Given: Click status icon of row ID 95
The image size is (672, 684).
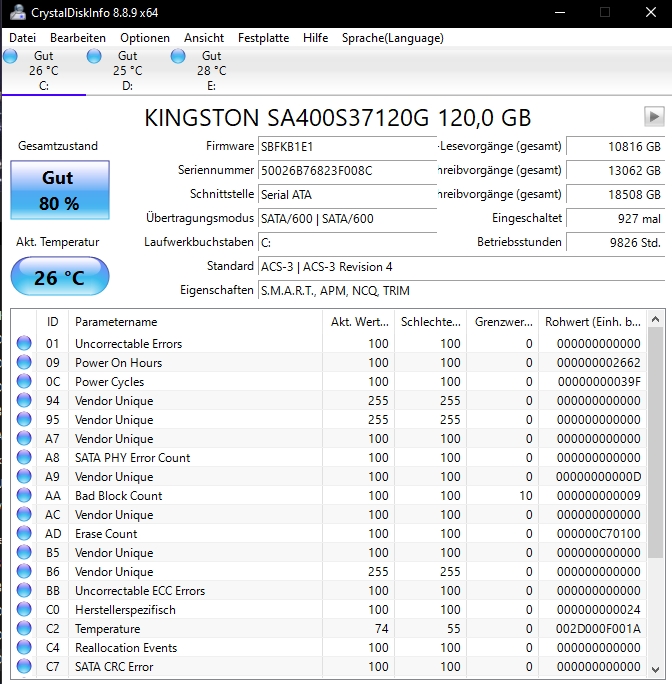Looking at the screenshot, I should 24,419.
